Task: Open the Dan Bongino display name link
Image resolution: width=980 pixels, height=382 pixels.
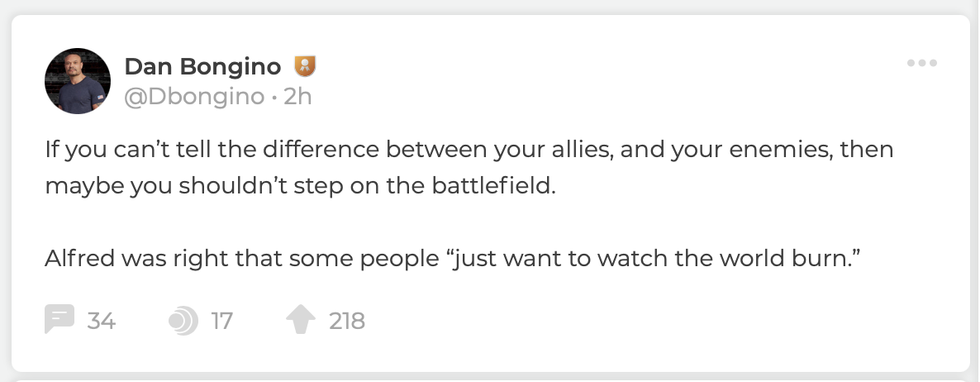Action: point(202,66)
